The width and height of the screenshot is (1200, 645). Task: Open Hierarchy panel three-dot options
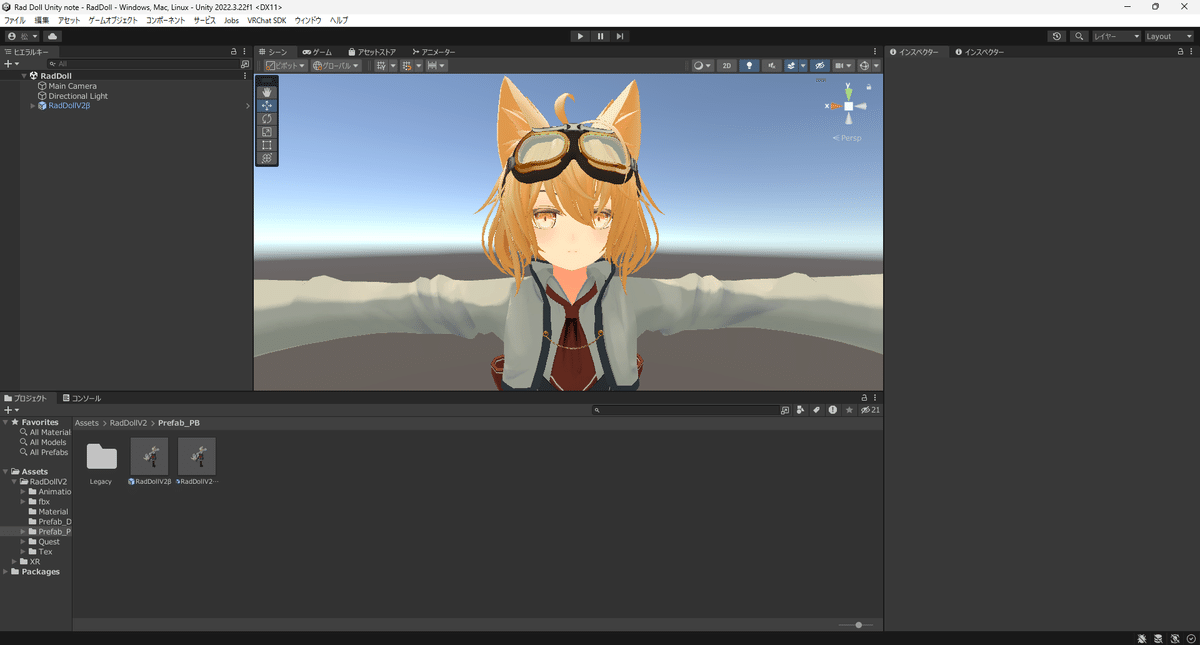tap(245, 51)
